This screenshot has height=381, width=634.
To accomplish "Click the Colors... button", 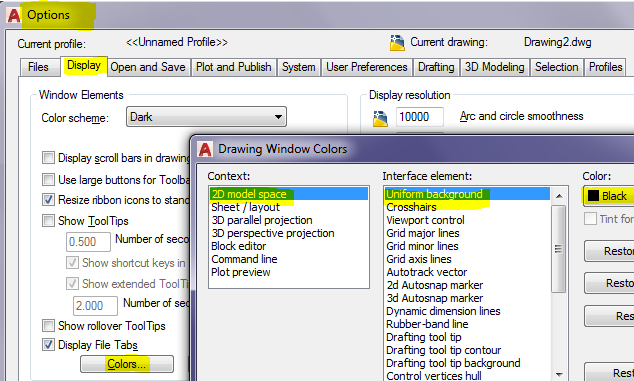I will pyautogui.click(x=127, y=364).
